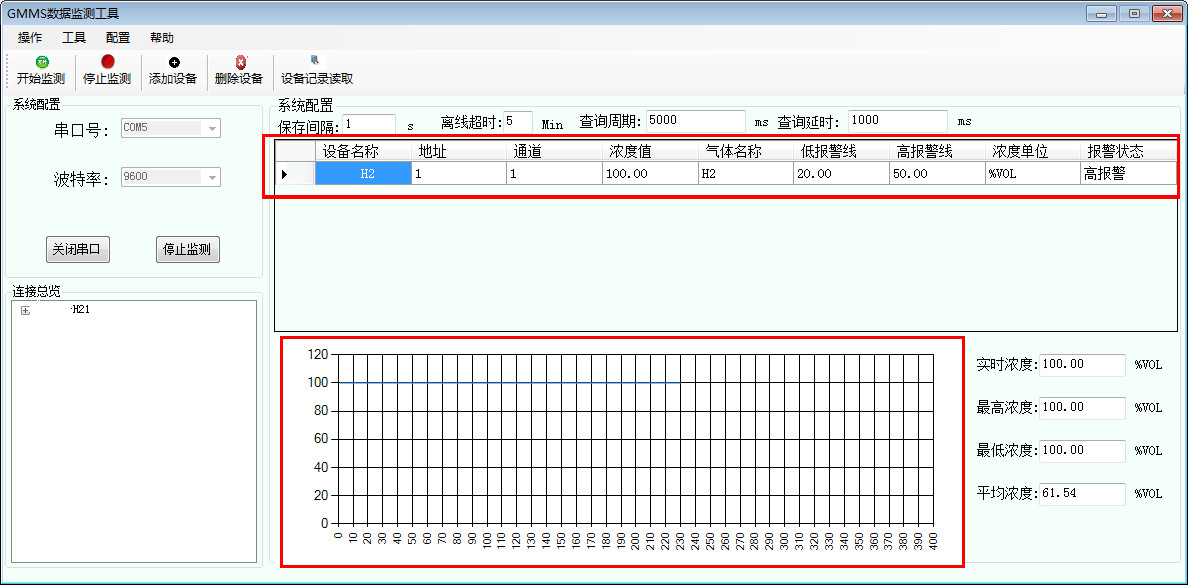Screen dimensions: 1188x585
Task: Click the 保存间隔 input field
Action: point(369,123)
